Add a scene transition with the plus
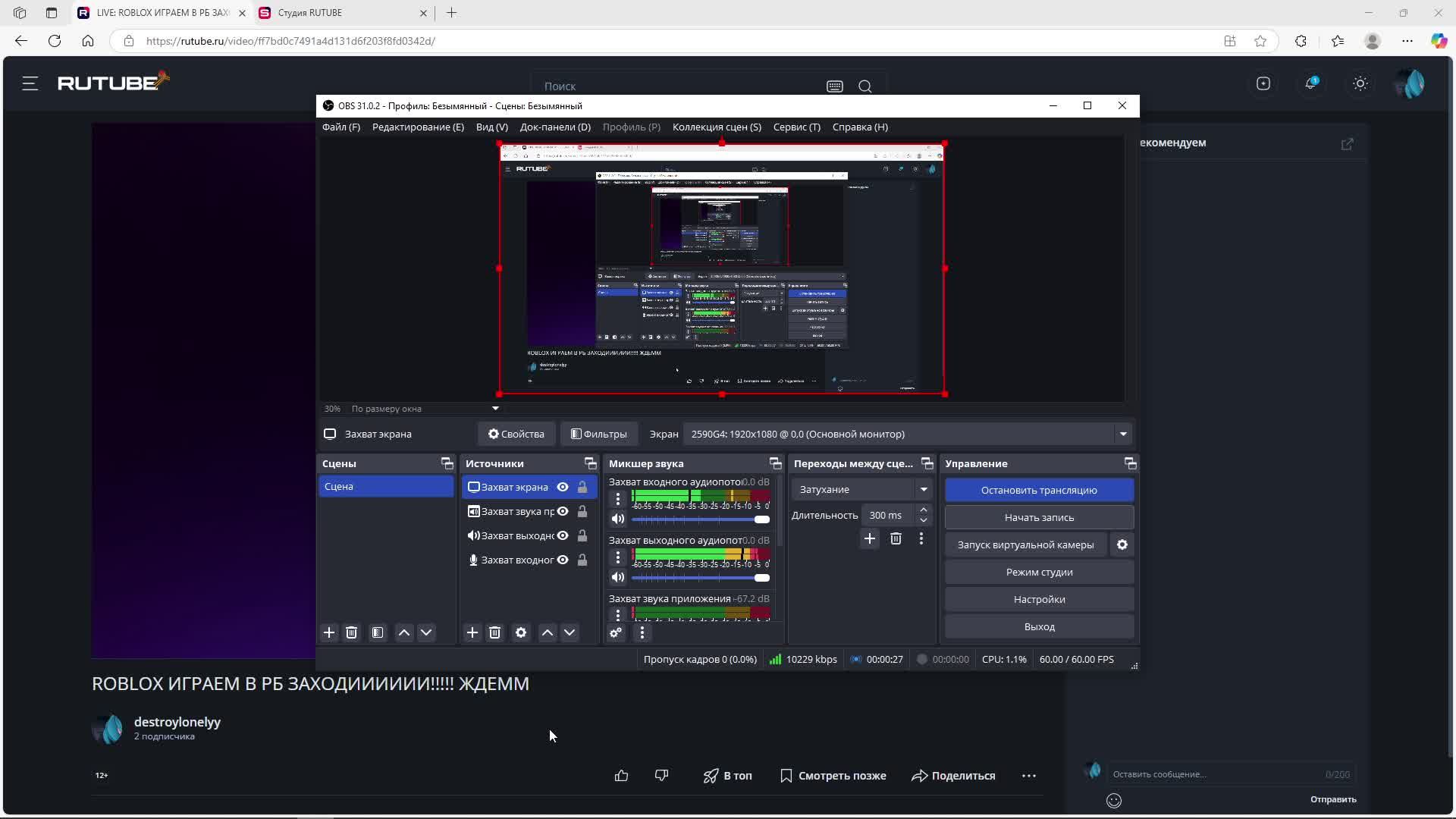The height and width of the screenshot is (819, 1456). 870,538
